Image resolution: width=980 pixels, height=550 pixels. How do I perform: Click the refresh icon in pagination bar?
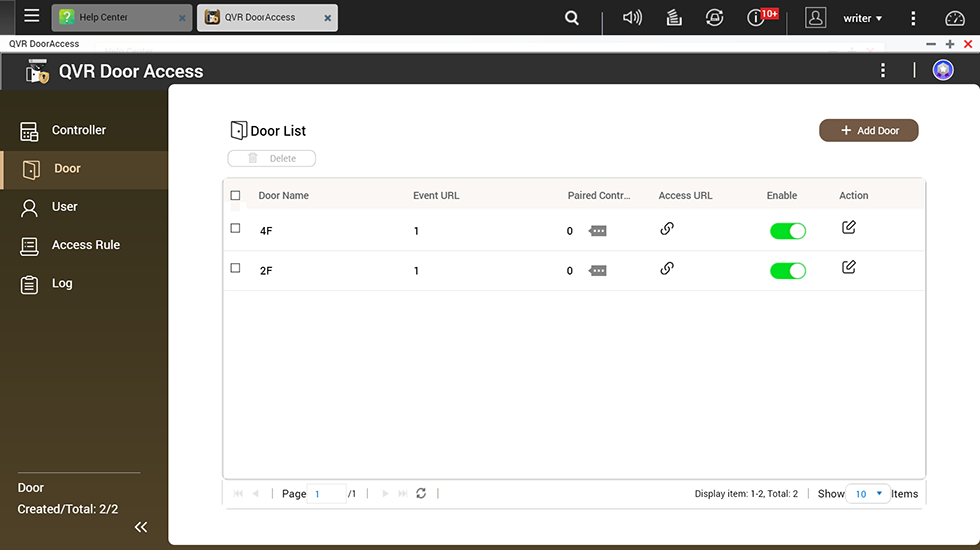421,493
